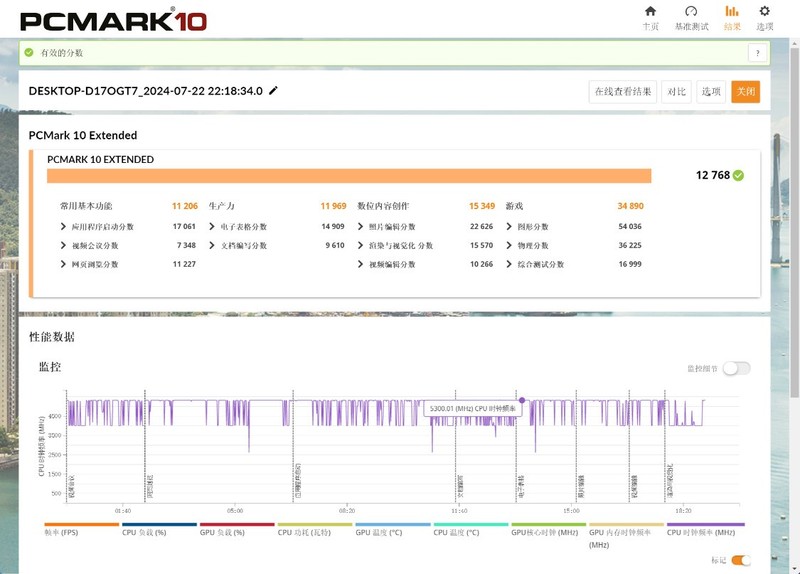Click the 11 969 productivity score

(x=333, y=206)
